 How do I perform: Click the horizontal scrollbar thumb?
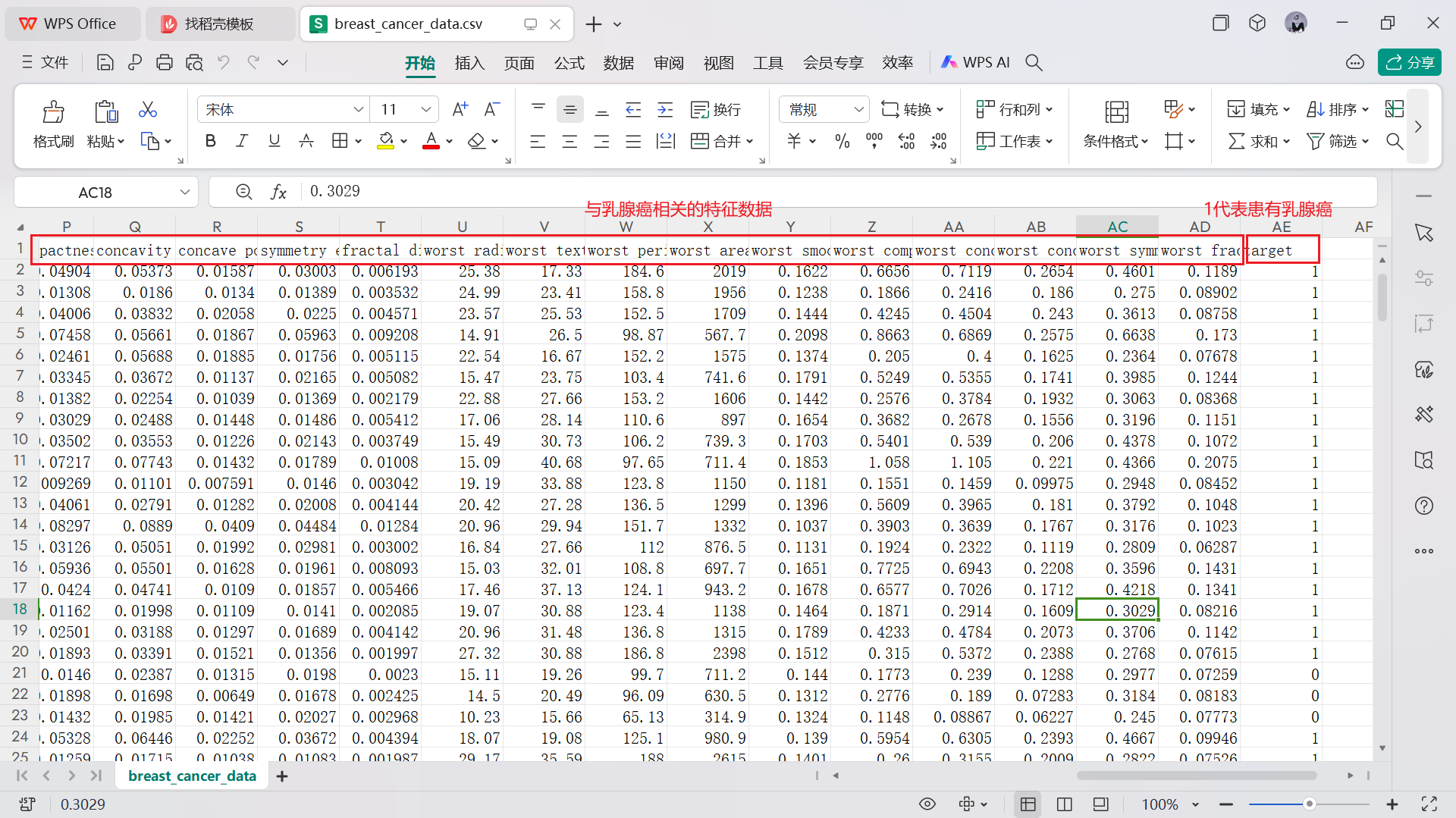click(1196, 776)
